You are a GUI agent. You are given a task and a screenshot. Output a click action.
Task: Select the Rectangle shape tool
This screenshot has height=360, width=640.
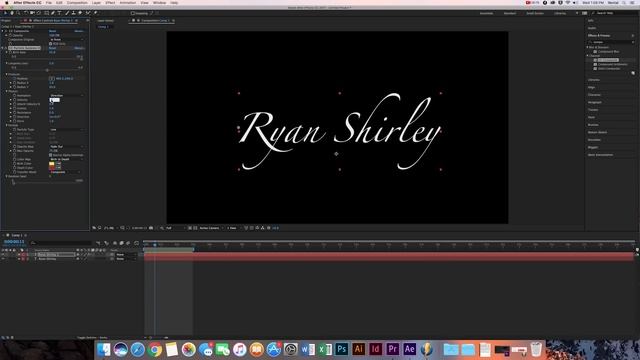46,13
